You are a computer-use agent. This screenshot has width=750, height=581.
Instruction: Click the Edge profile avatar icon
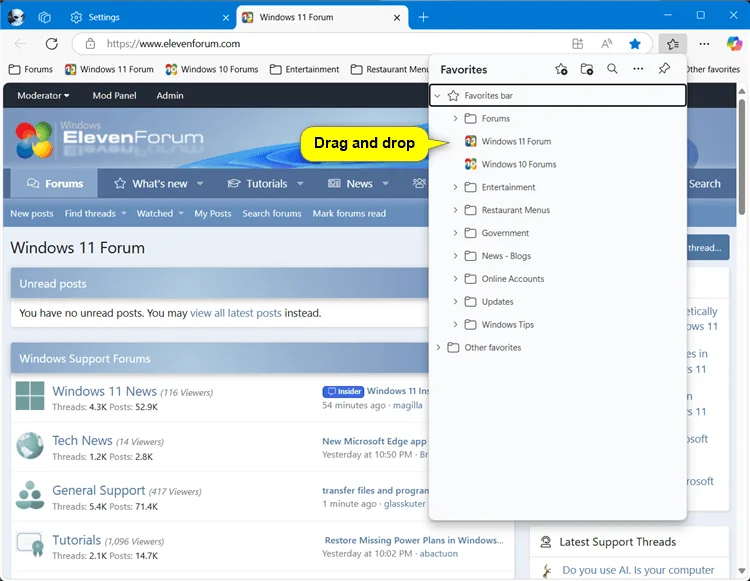click(16, 17)
